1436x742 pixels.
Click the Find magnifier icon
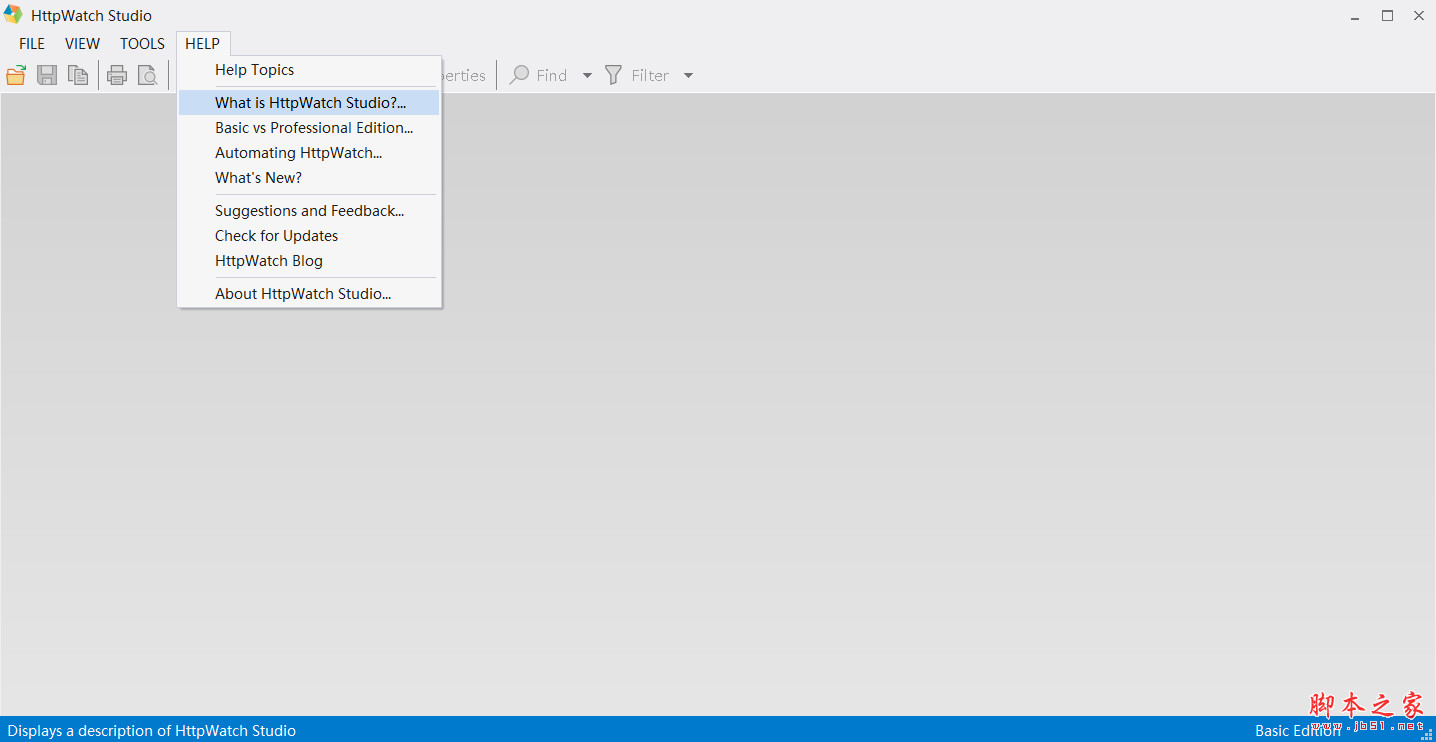(520, 75)
